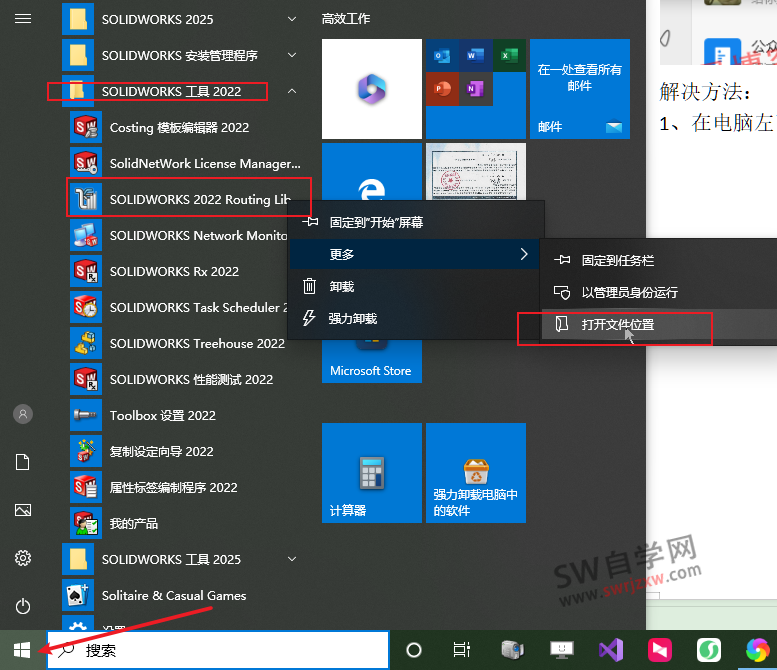Select 固定到任务栏 in the submenu
This screenshot has height=670, width=777.
(x=659, y=260)
